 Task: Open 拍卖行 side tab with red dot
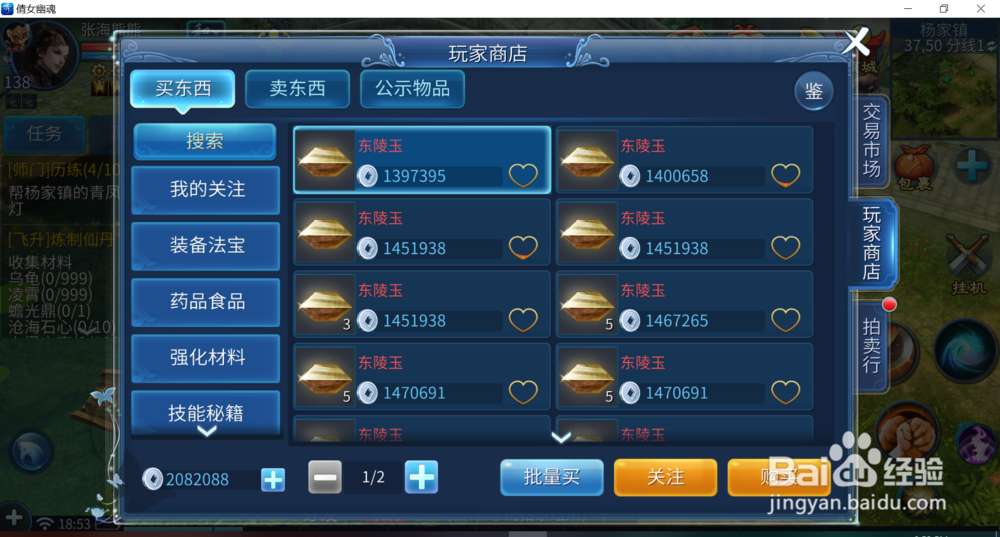872,345
